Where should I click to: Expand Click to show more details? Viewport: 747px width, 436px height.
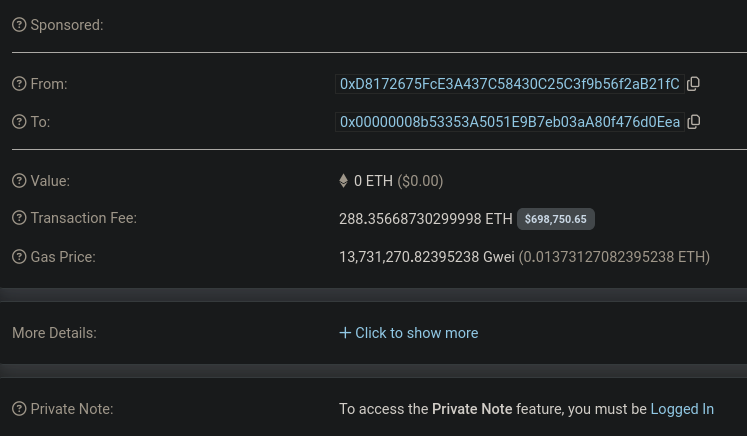416,333
